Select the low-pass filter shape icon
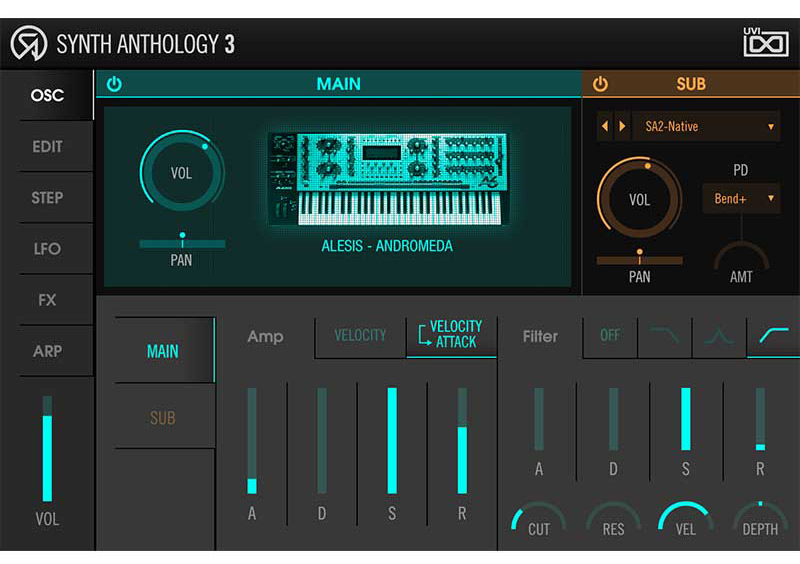 click(x=665, y=335)
